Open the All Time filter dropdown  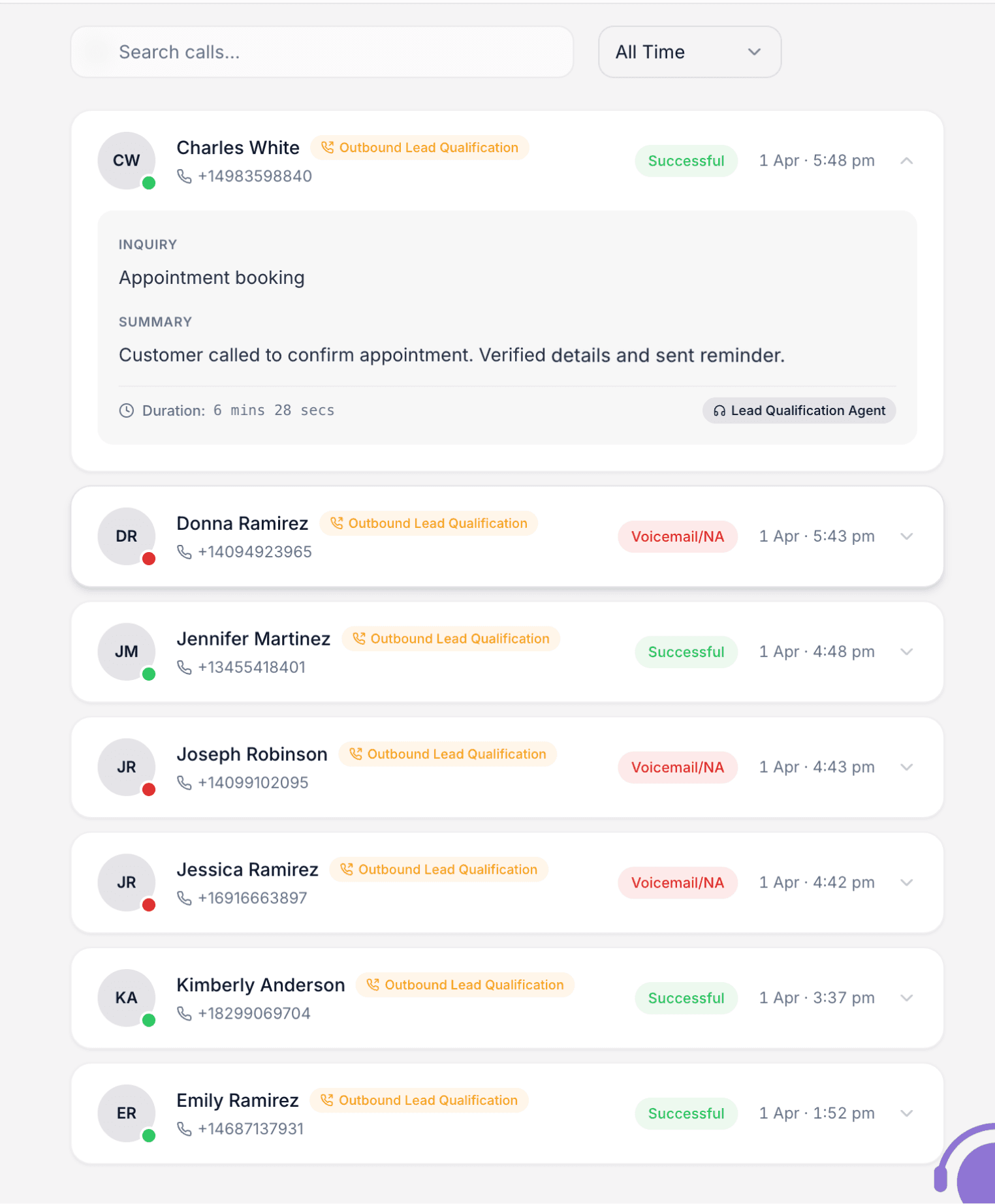[689, 52]
